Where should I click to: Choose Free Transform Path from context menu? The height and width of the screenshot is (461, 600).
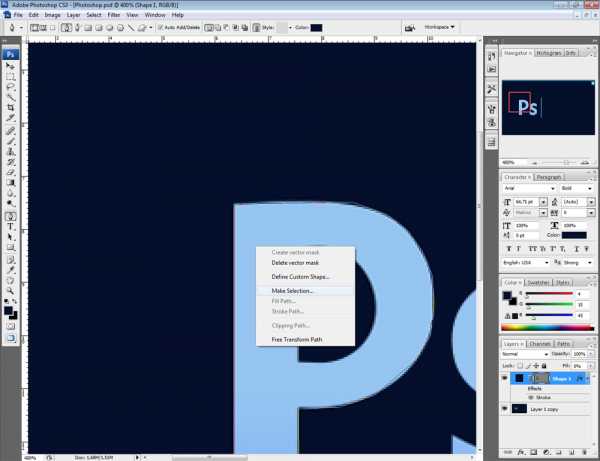pyautogui.click(x=305, y=339)
